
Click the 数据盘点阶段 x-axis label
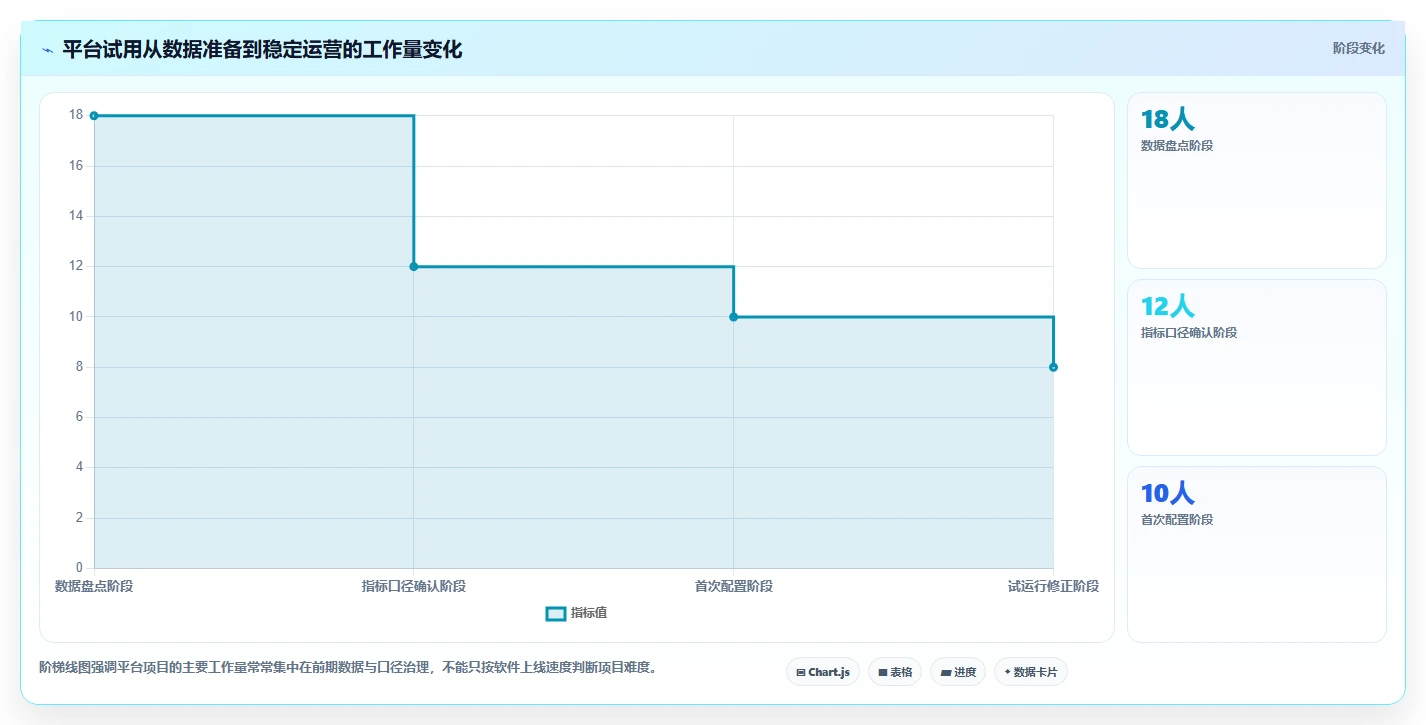click(94, 586)
